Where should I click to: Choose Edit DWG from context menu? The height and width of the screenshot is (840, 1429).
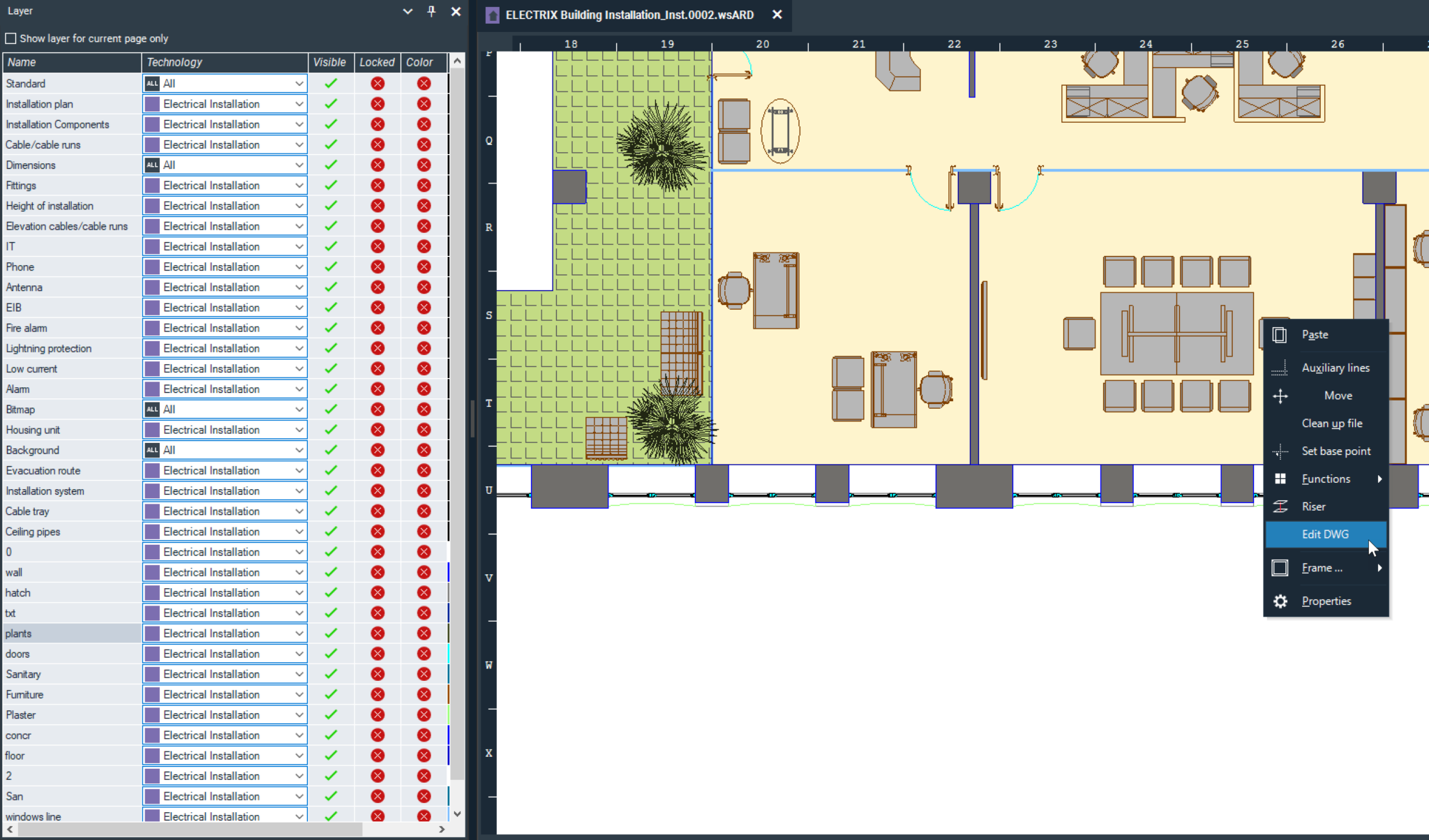pyautogui.click(x=1324, y=534)
